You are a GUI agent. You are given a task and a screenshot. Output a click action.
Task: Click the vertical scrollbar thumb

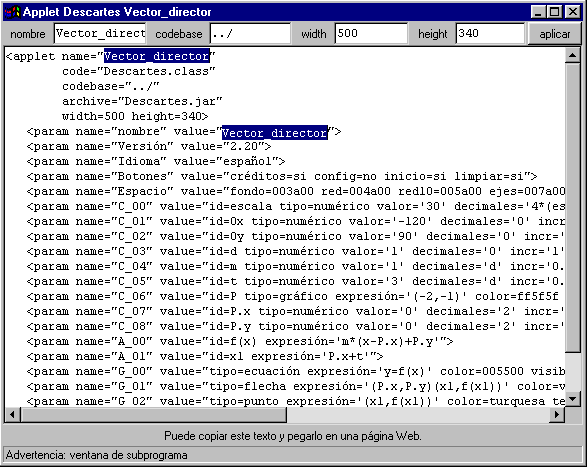coord(572,207)
